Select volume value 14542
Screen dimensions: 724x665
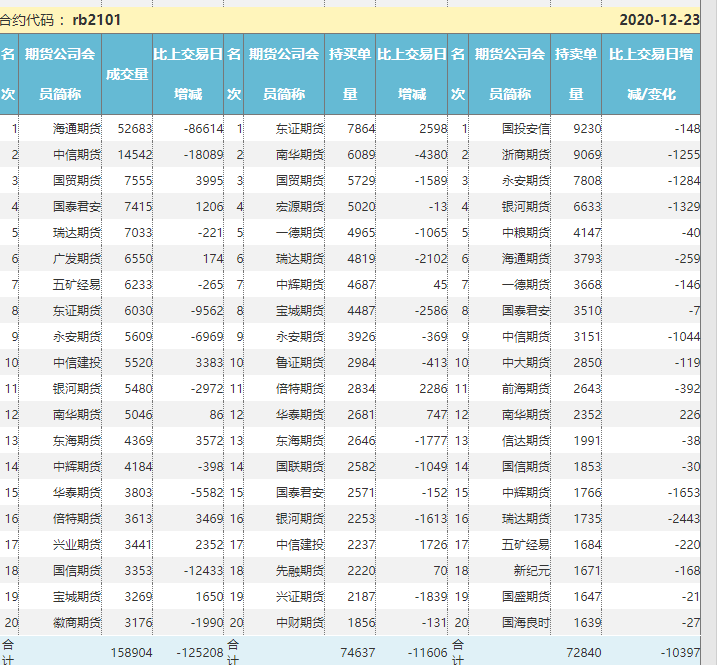pyautogui.click(x=134, y=154)
